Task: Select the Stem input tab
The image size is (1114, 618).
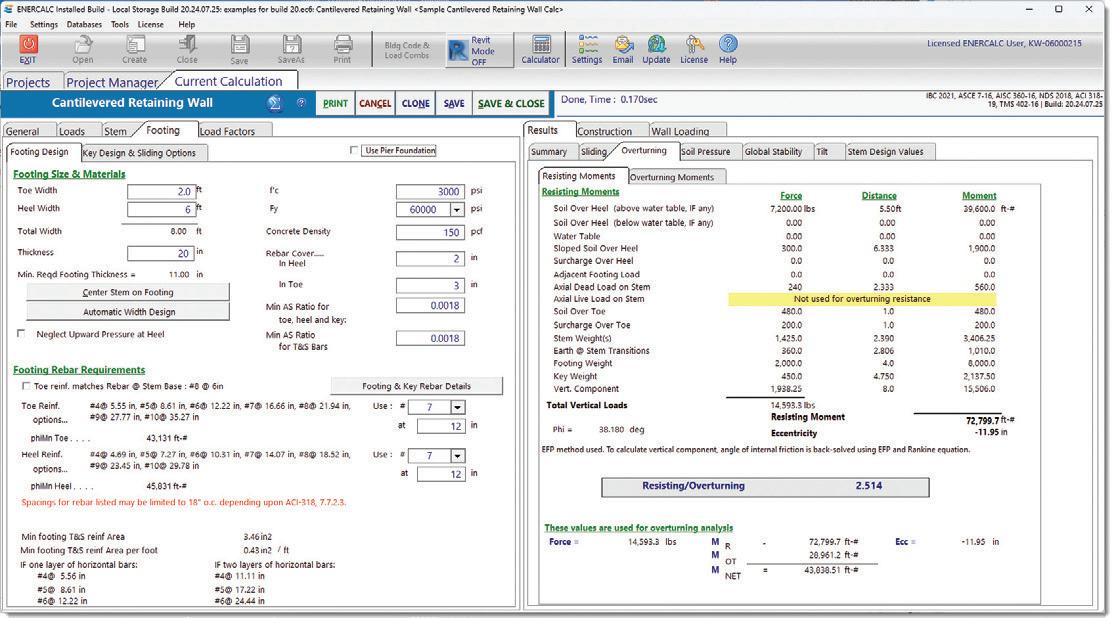Action: pos(115,131)
